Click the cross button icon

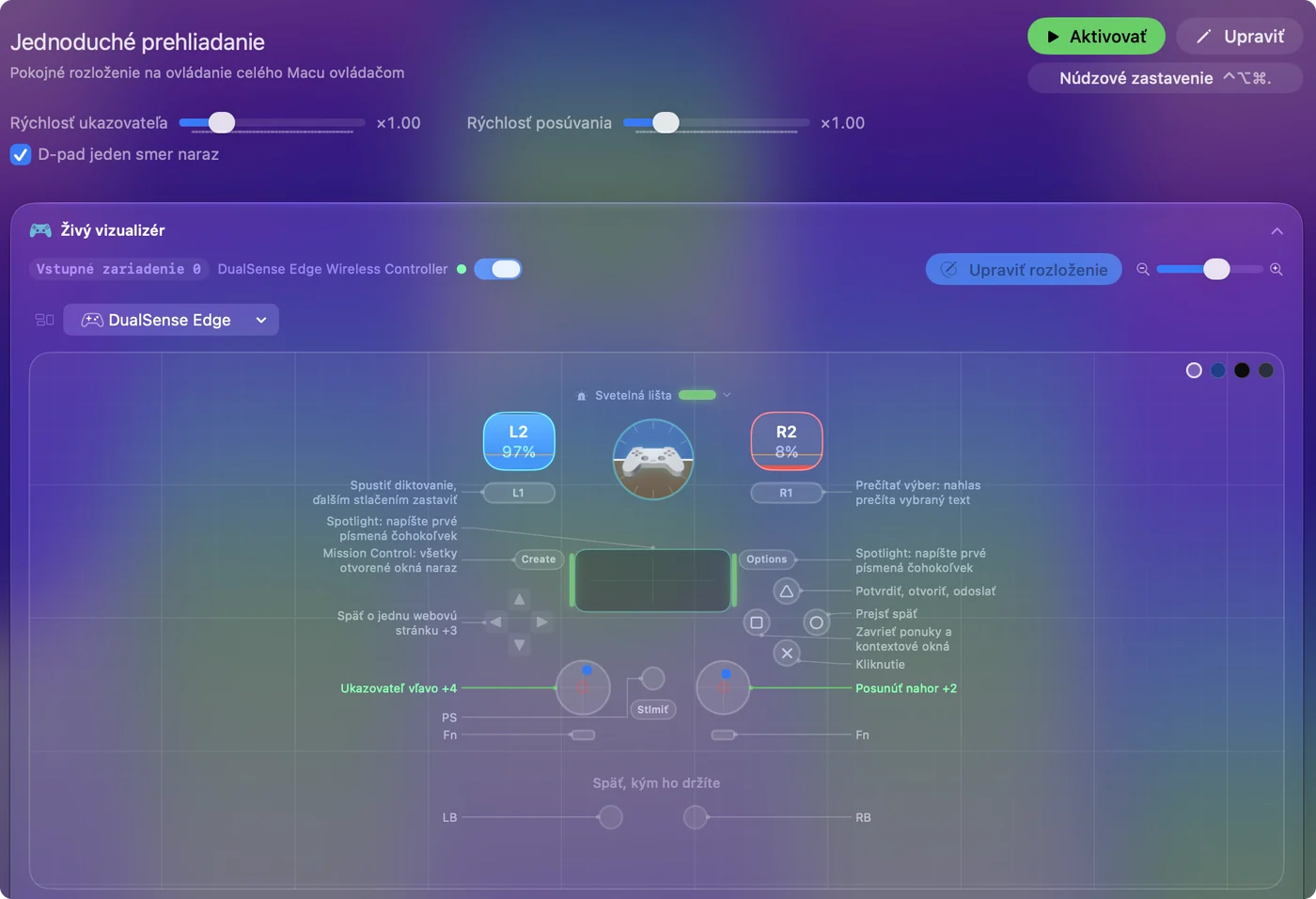point(787,653)
